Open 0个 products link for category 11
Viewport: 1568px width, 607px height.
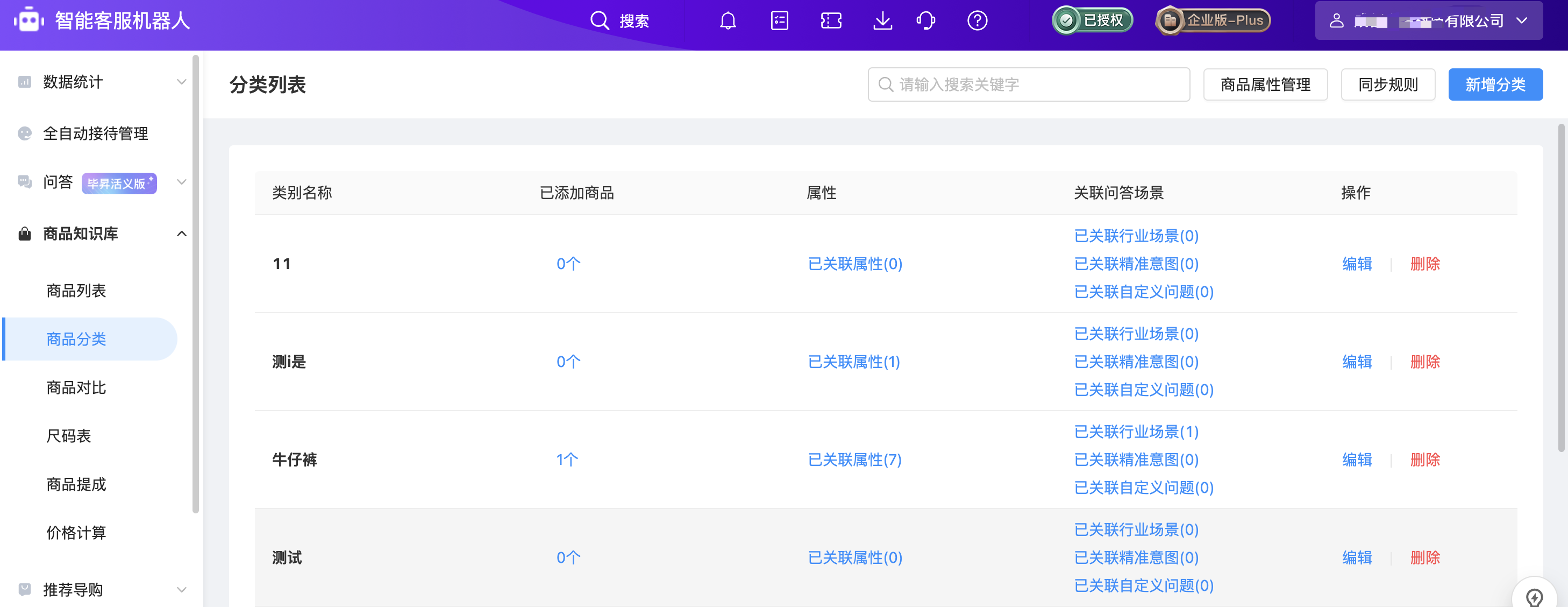pos(568,264)
